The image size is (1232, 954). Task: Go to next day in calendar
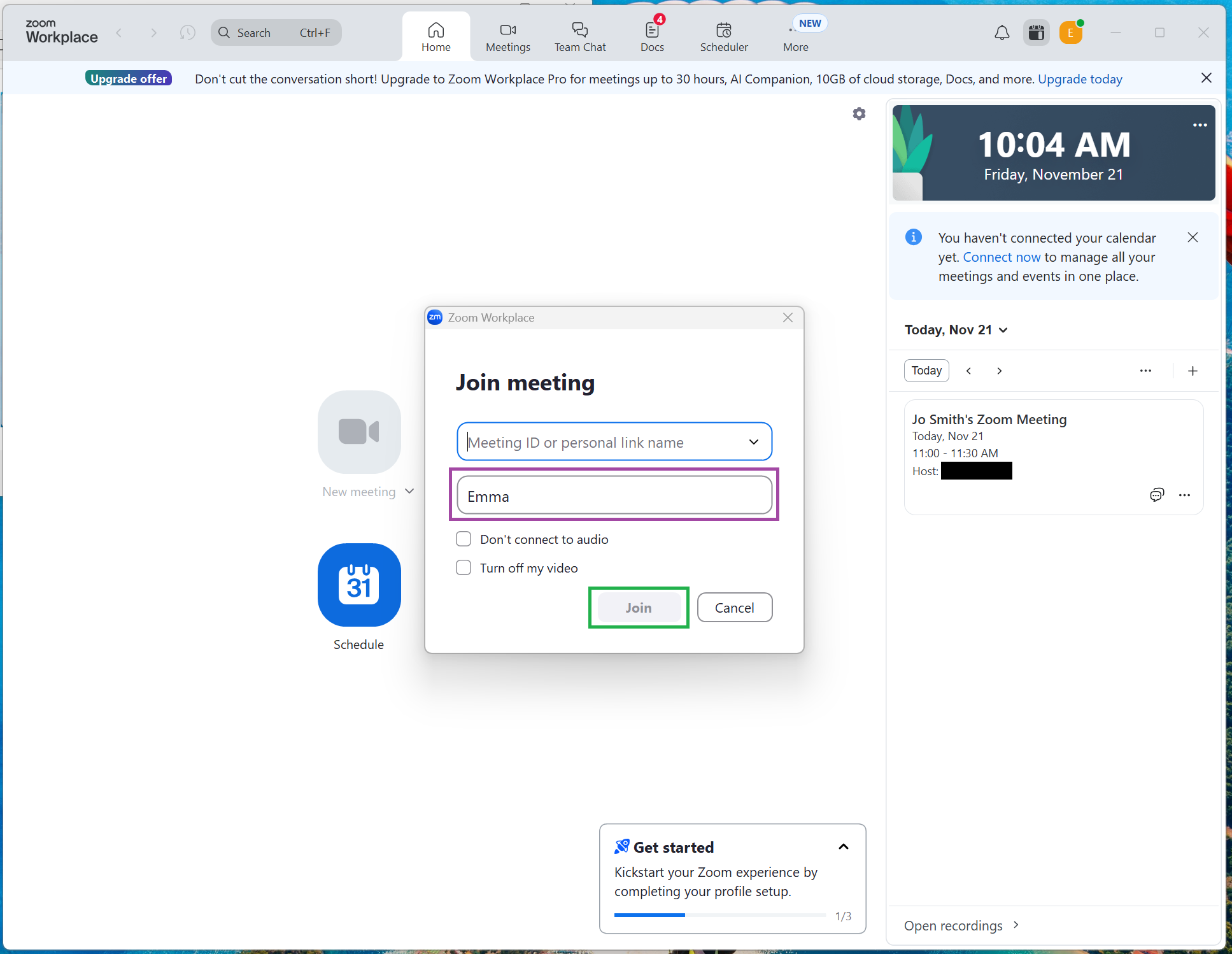1000,371
